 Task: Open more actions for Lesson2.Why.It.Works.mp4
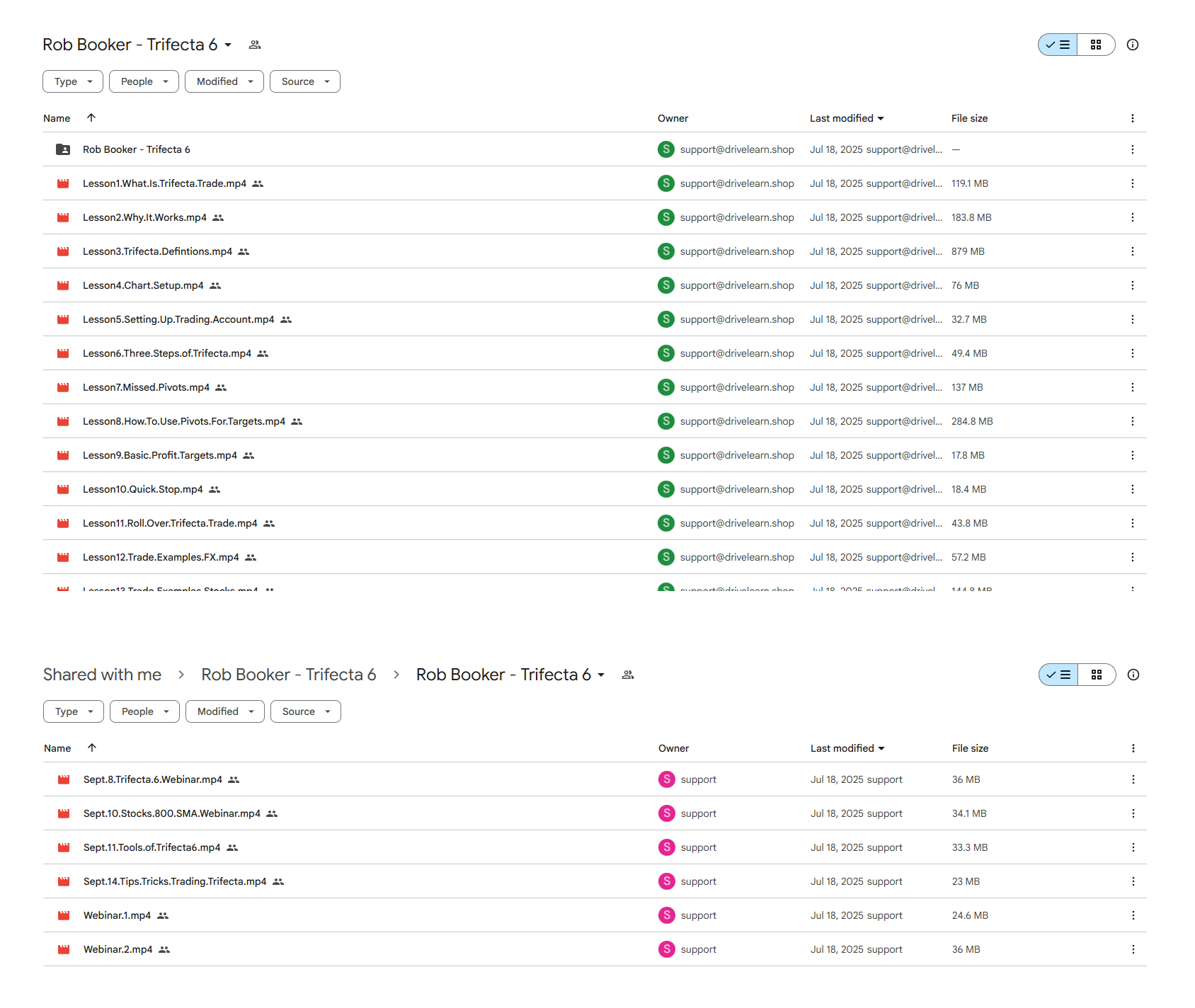(1133, 217)
